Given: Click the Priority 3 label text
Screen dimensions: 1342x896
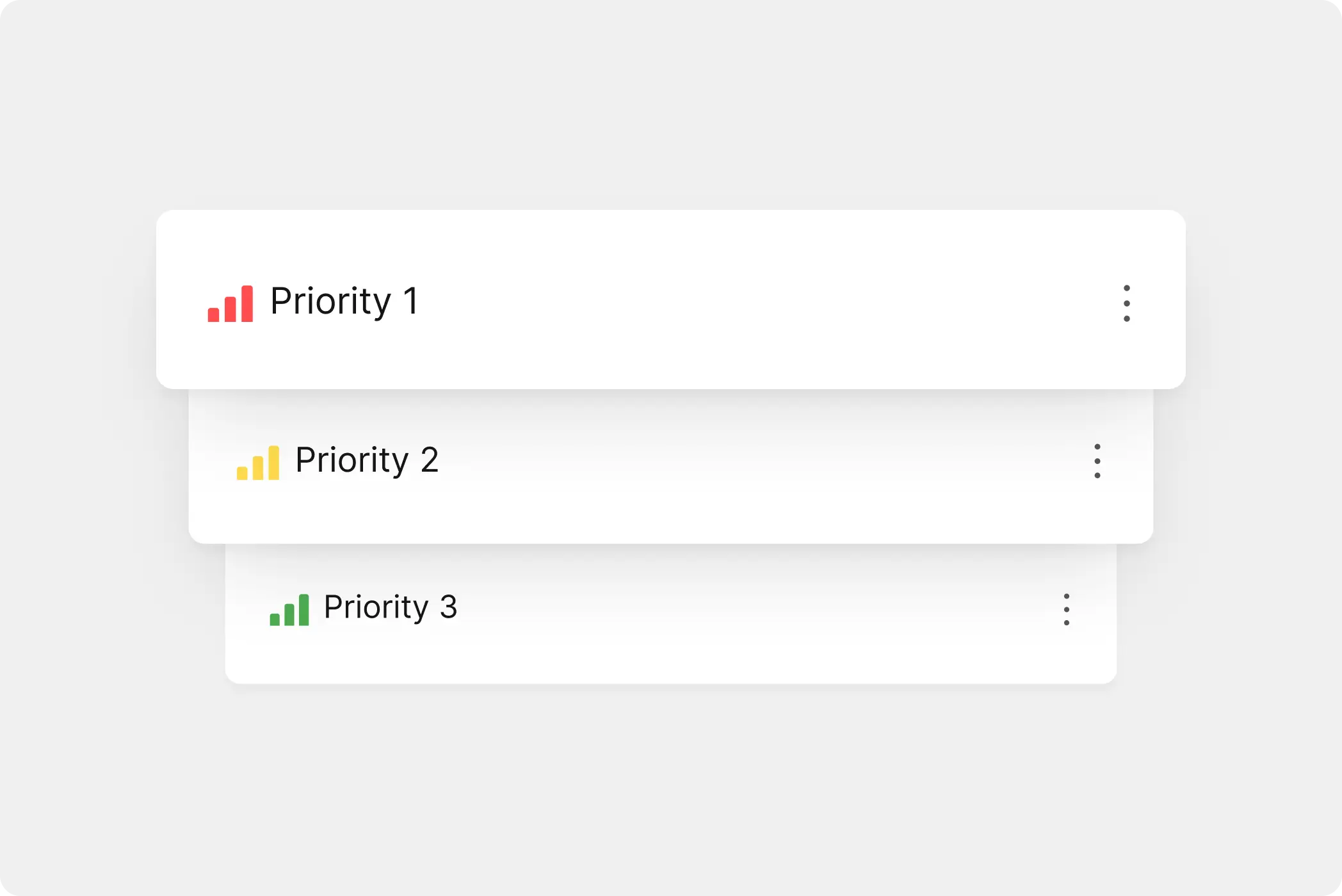Looking at the screenshot, I should tap(391, 608).
